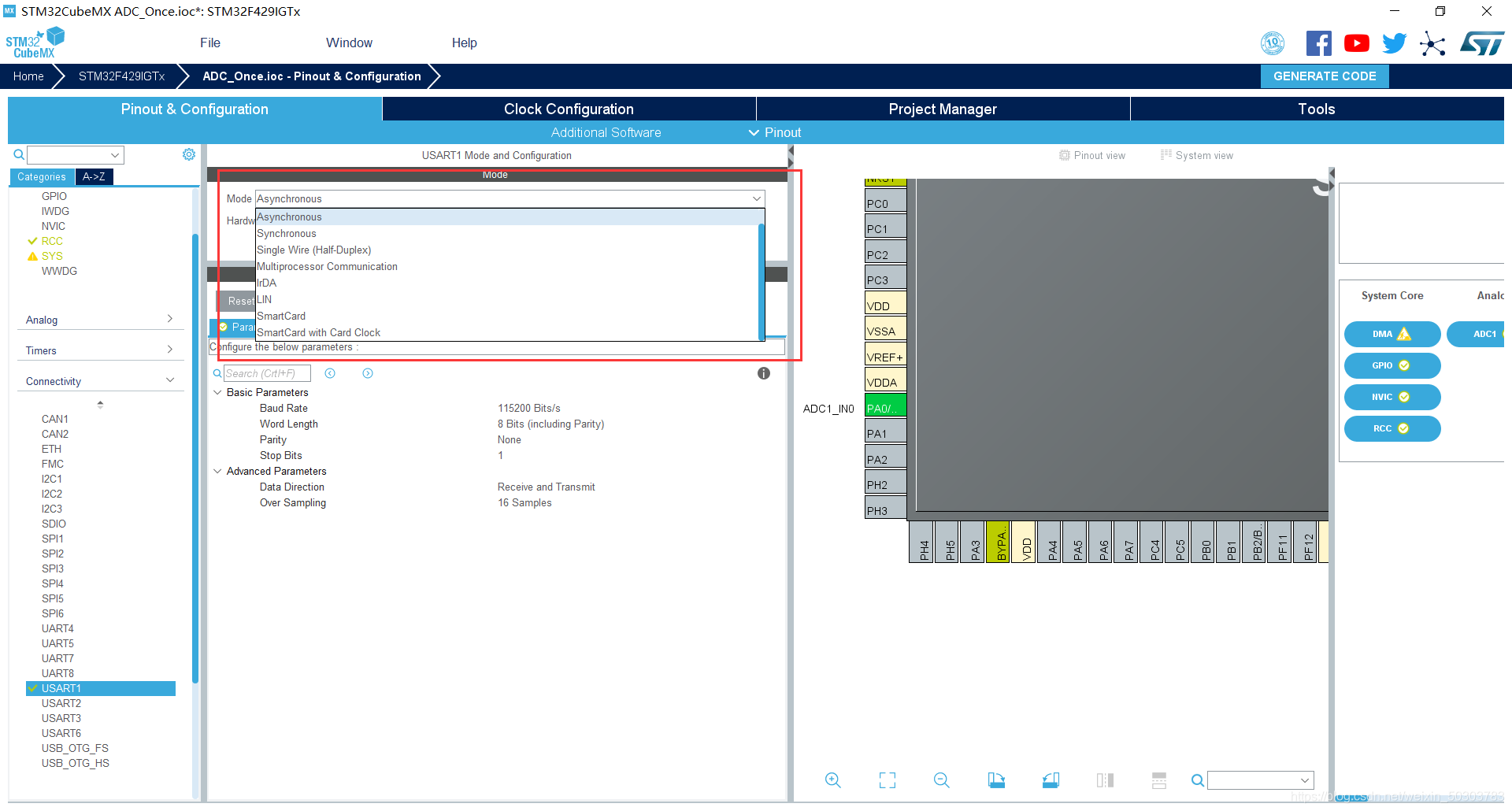The height and width of the screenshot is (811, 1512).
Task: Choose Multiprocessor Communication option
Action: [507, 267]
